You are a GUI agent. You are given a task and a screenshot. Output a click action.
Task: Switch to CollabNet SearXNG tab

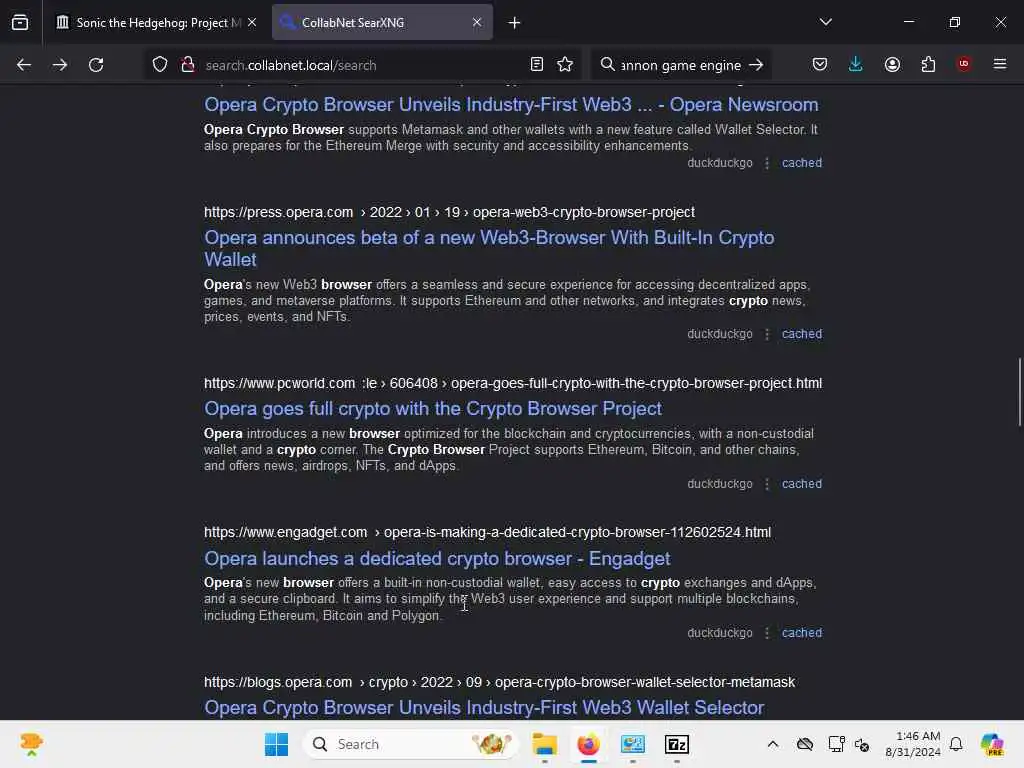point(382,23)
